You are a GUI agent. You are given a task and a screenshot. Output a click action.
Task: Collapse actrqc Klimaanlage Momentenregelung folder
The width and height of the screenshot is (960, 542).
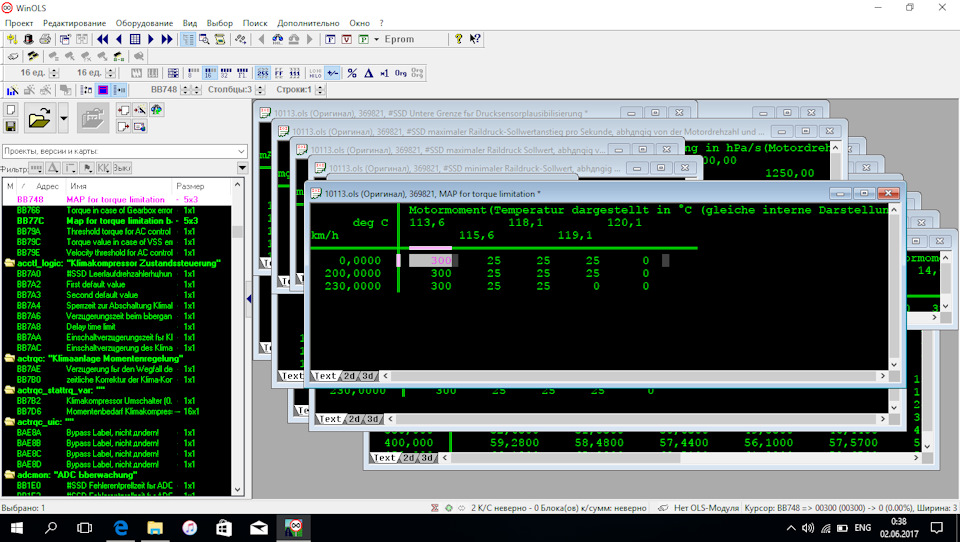pyautogui.click(x=9, y=359)
